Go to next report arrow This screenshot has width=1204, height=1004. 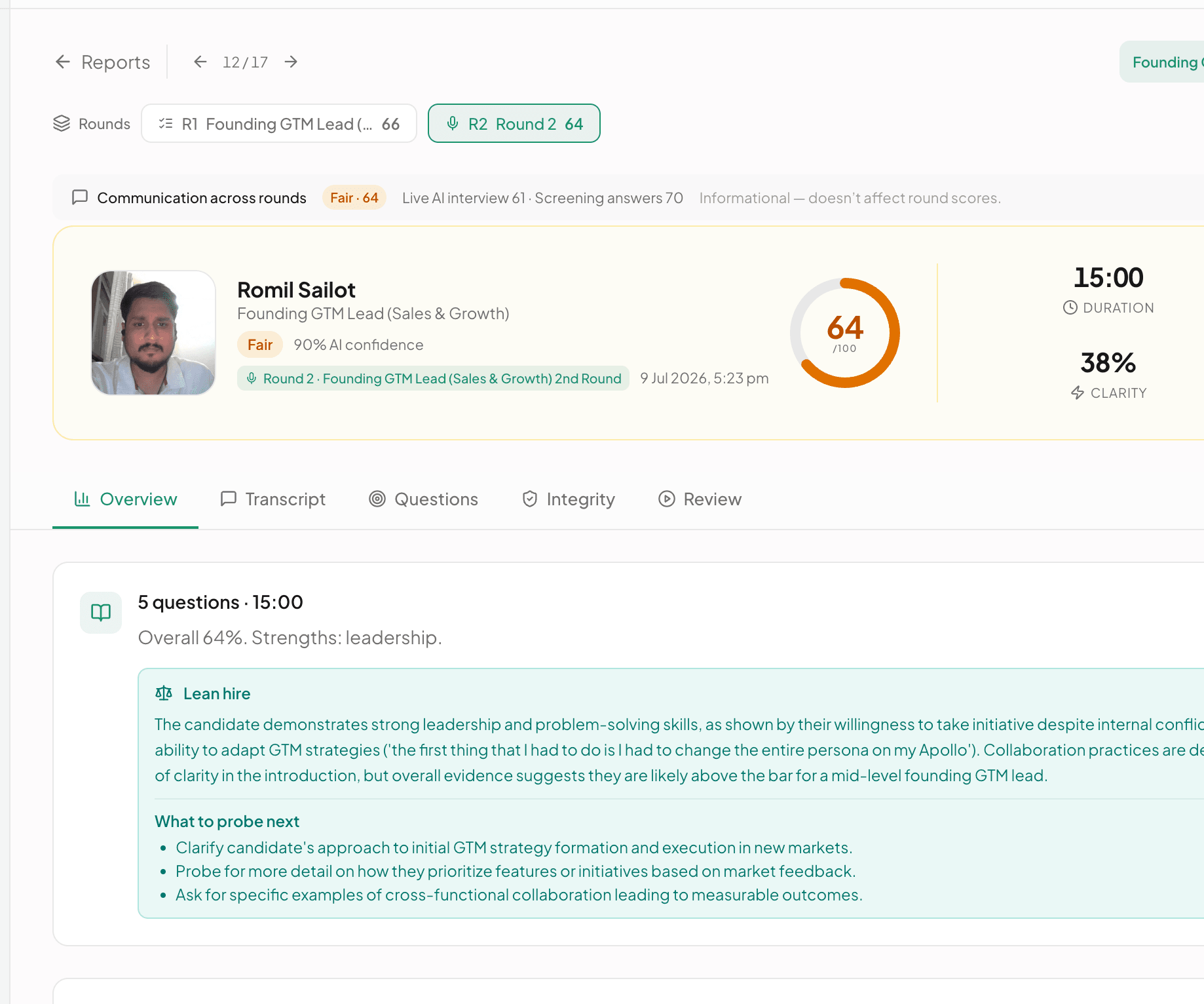pos(291,62)
